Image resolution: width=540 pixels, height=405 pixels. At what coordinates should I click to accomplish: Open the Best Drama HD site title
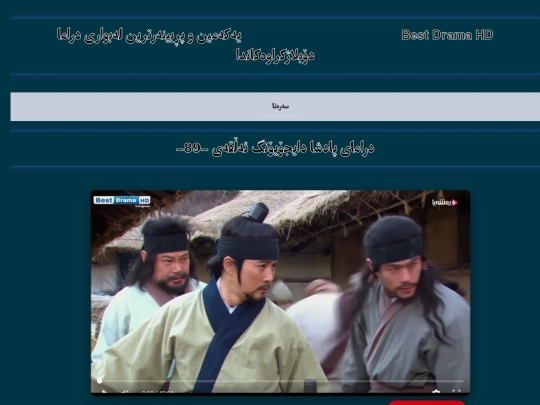point(447,35)
